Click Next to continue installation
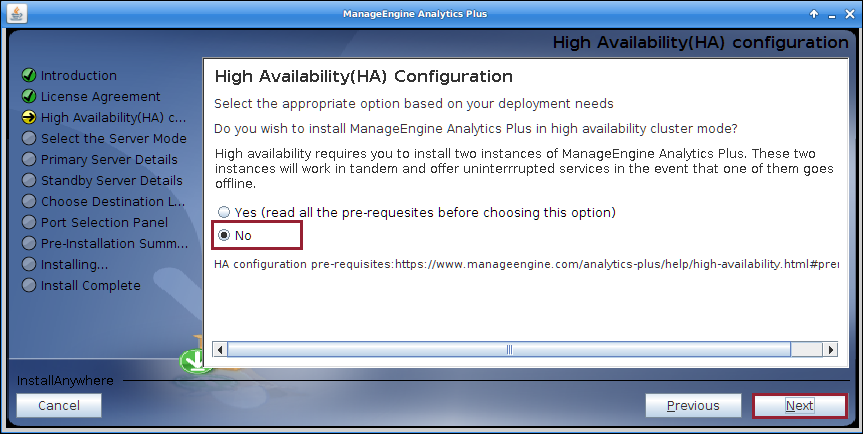The width and height of the screenshot is (863, 434). [x=799, y=405]
